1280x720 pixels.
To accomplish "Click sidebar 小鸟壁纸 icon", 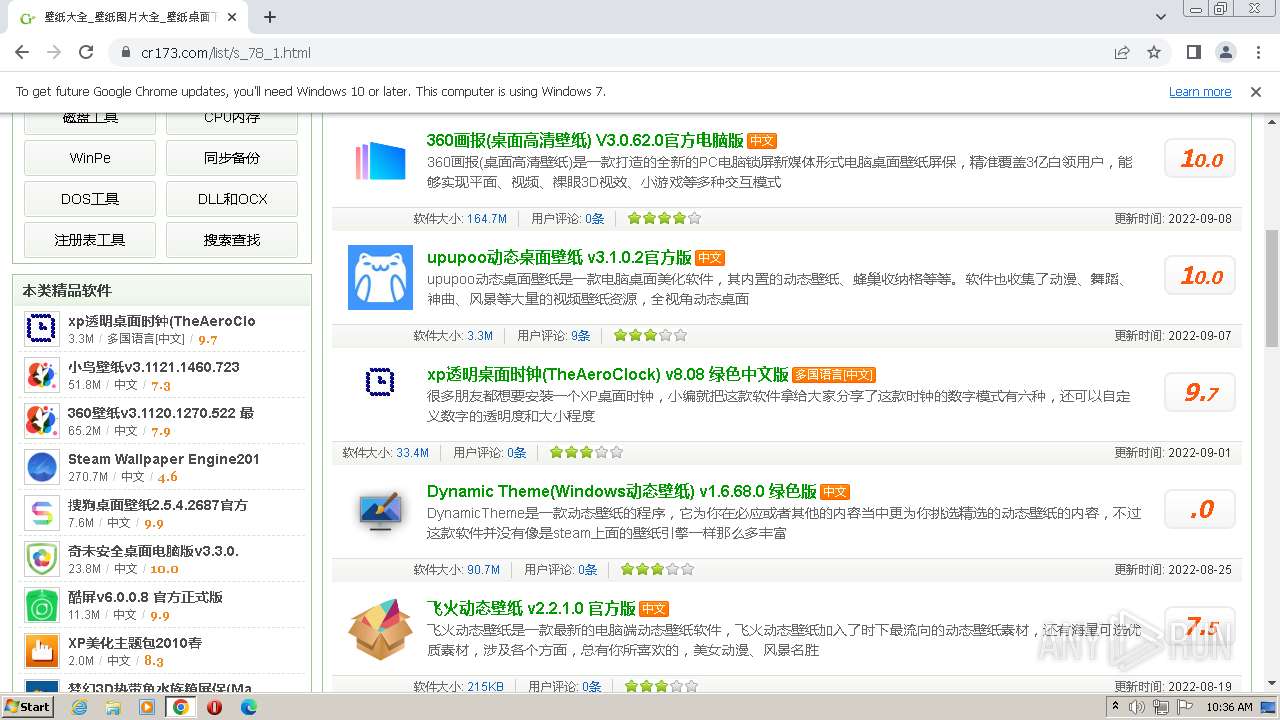I will [x=41, y=375].
